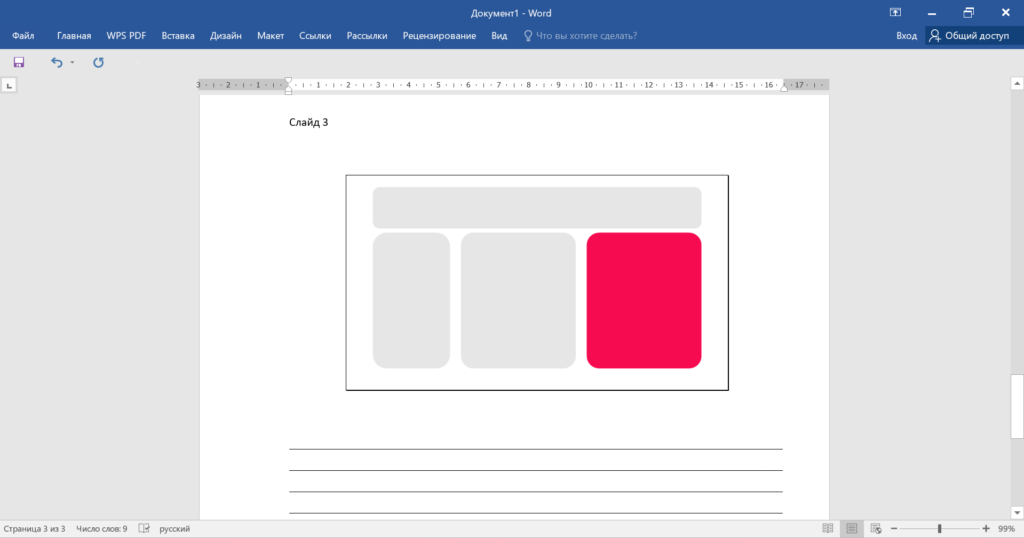
Task: Click the right indent marker on ruler
Action: [784, 88]
